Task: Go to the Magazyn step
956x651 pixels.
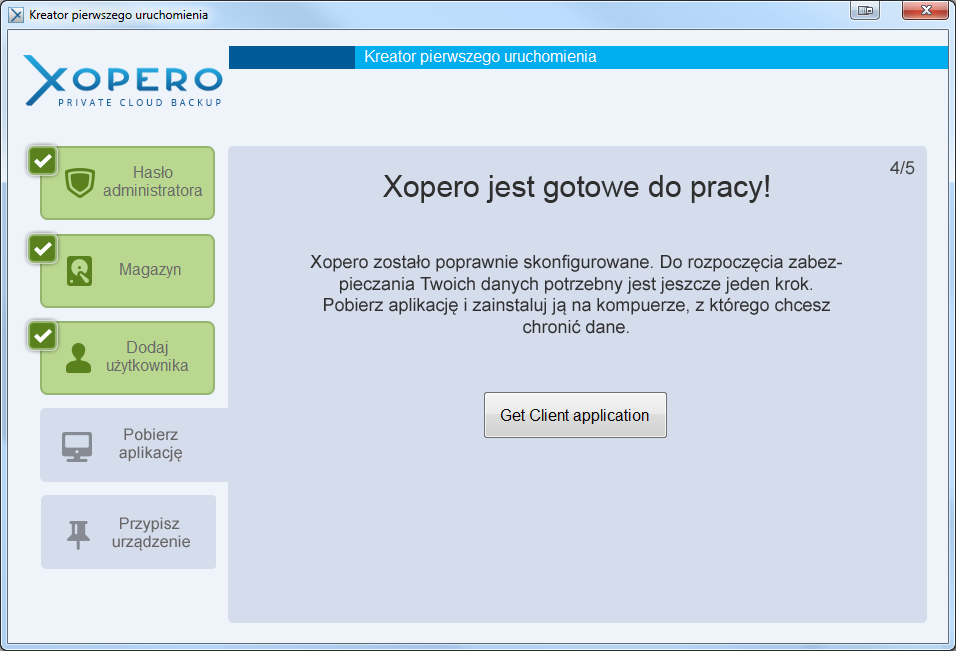Action: (x=127, y=271)
